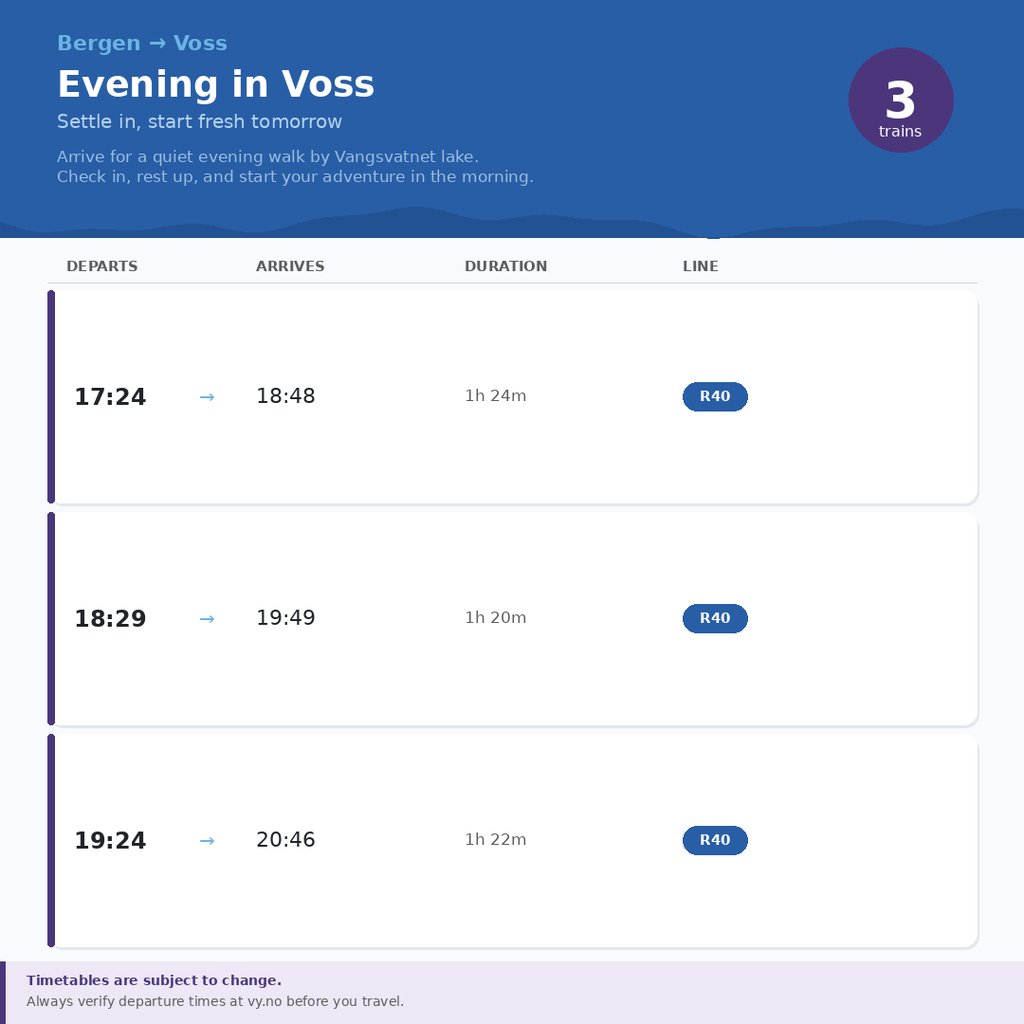Click the timetables disclaimer banner at the bottom
This screenshot has width=1024, height=1024.
(x=512, y=990)
